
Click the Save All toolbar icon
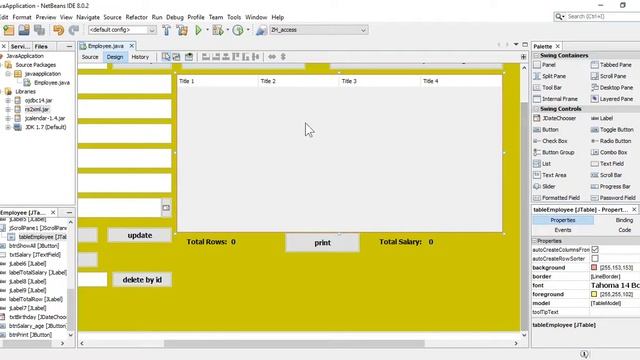40,30
